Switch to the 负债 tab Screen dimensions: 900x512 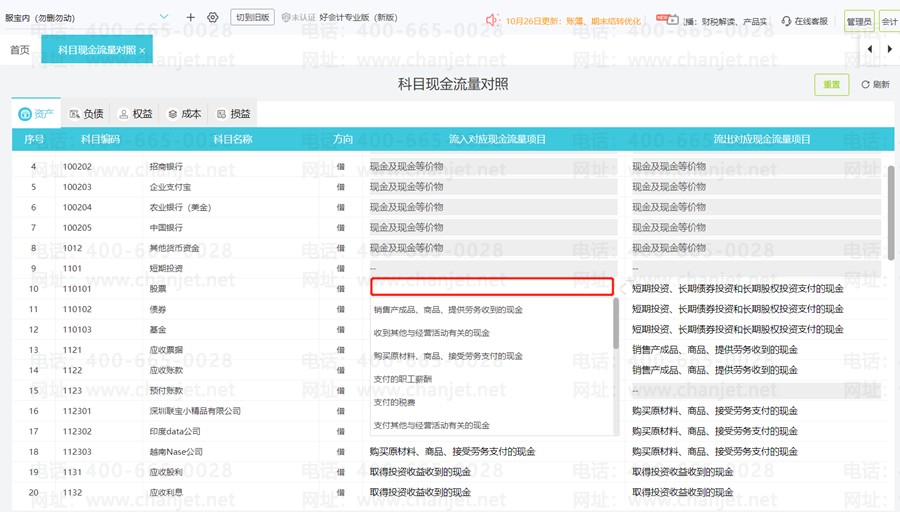[86, 114]
